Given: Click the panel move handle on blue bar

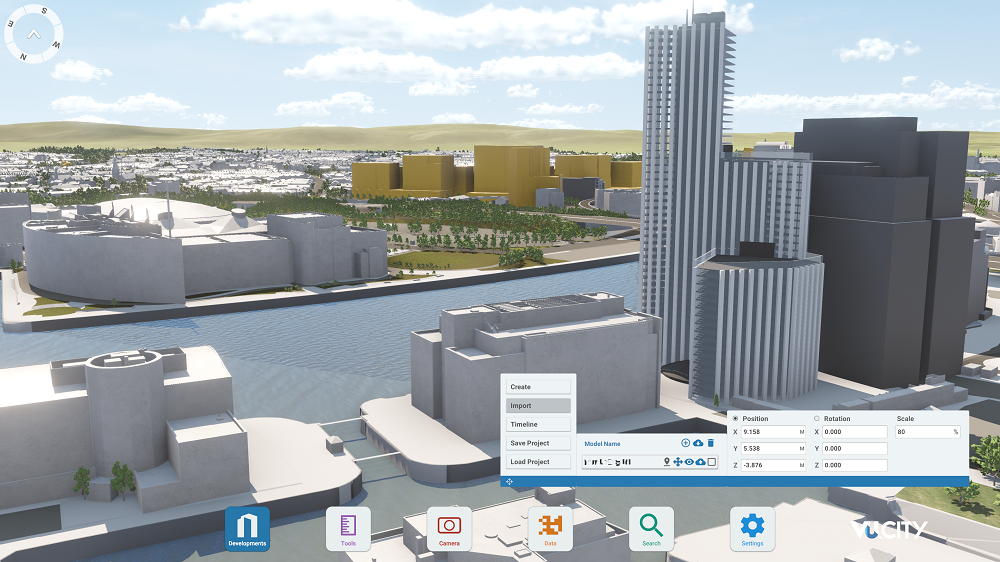Looking at the screenshot, I should pyautogui.click(x=509, y=482).
